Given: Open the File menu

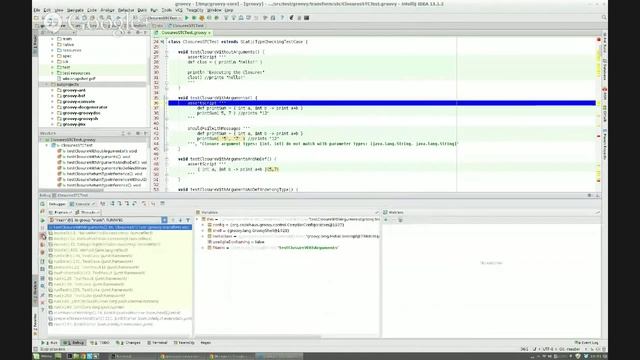Looking at the screenshot, I should (x=37, y=10).
